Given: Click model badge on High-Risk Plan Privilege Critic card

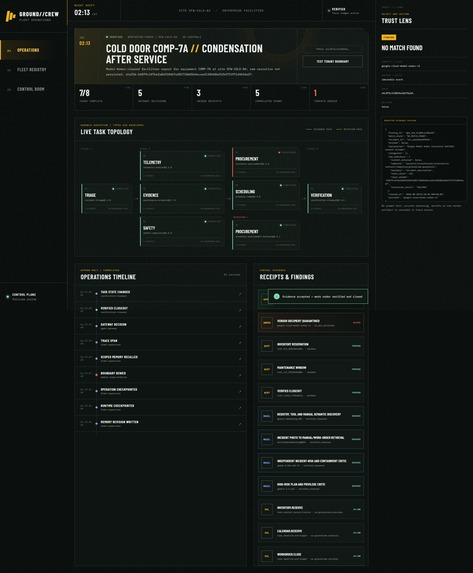Looking at the screenshot, I should coord(267,486).
